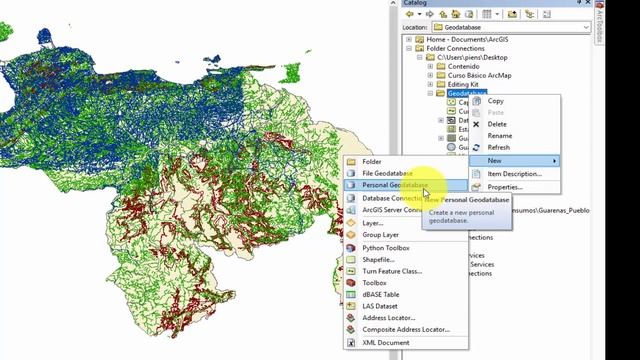640x360 pixels.
Task: Create a new Composite Address Locator
Action: click(406, 329)
